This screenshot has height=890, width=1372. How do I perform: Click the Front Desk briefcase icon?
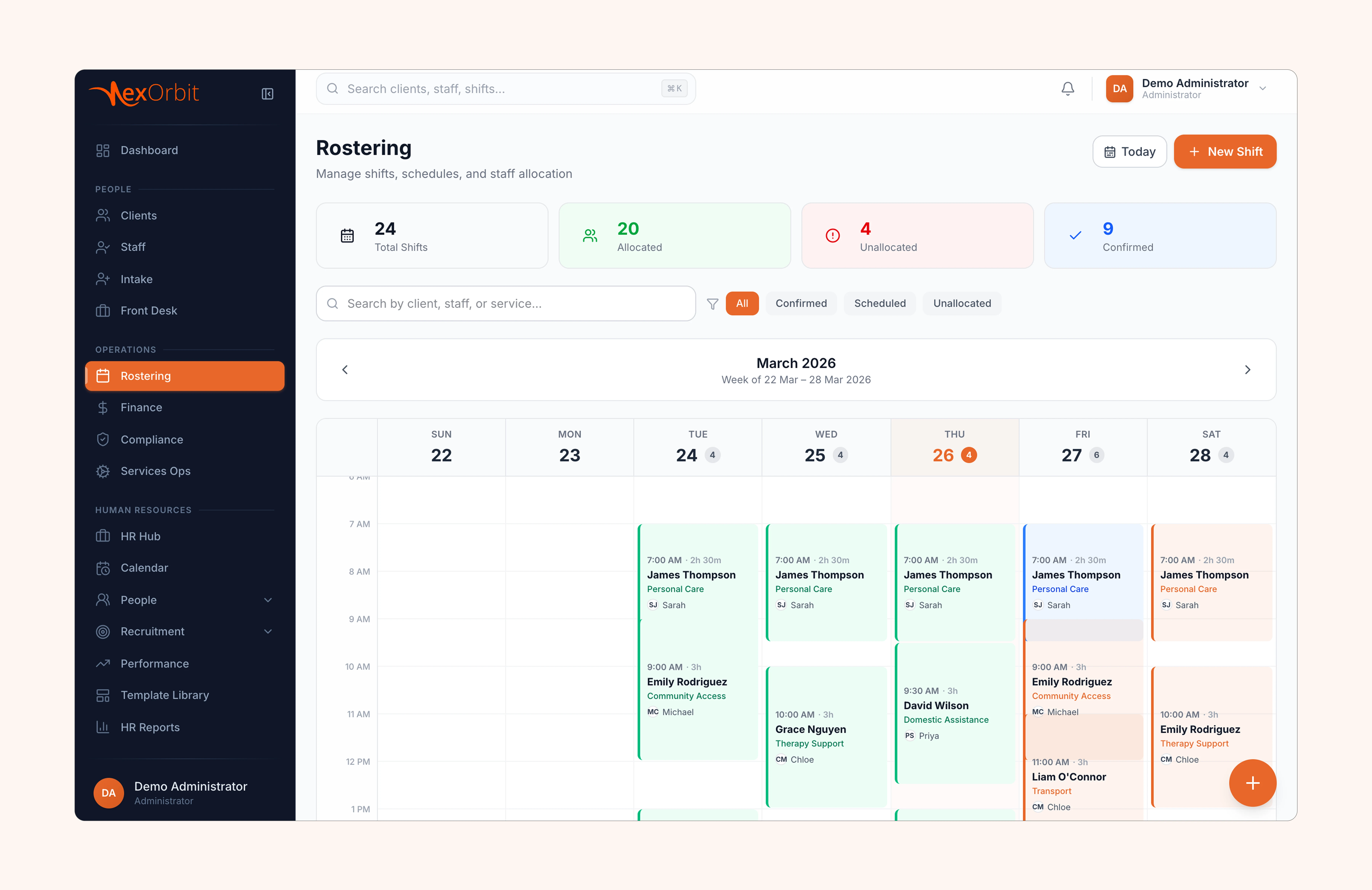[103, 311]
